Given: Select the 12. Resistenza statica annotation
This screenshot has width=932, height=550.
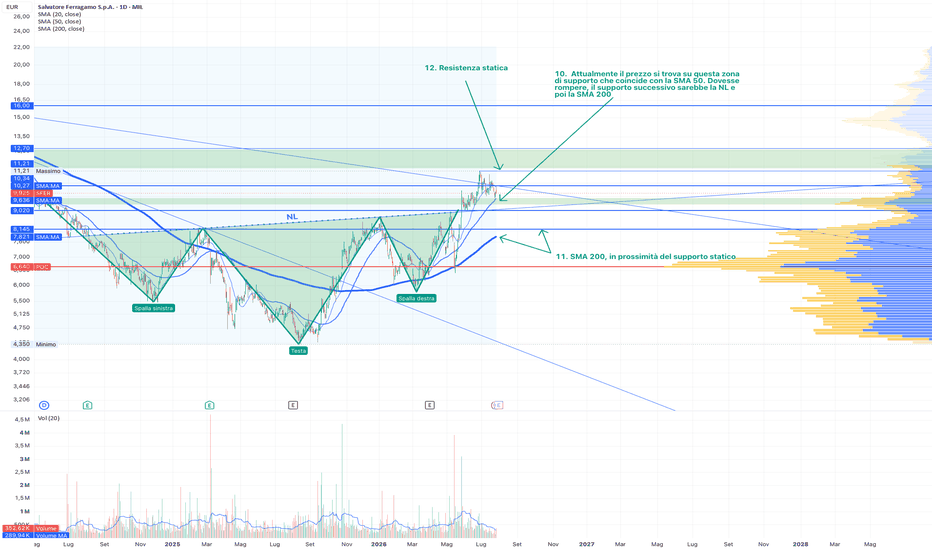Looking at the screenshot, I should click(467, 68).
